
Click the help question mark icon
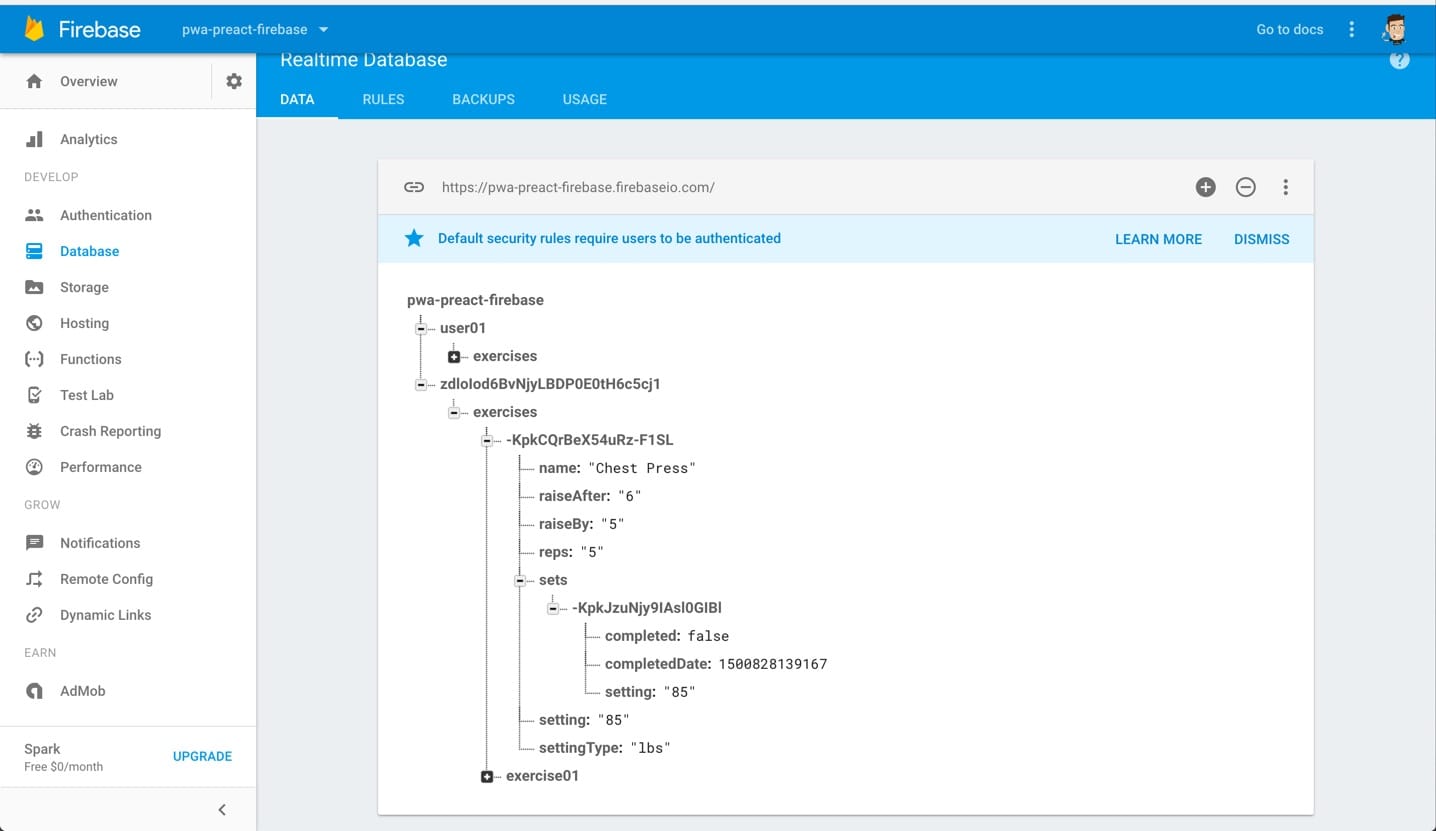(x=1400, y=59)
